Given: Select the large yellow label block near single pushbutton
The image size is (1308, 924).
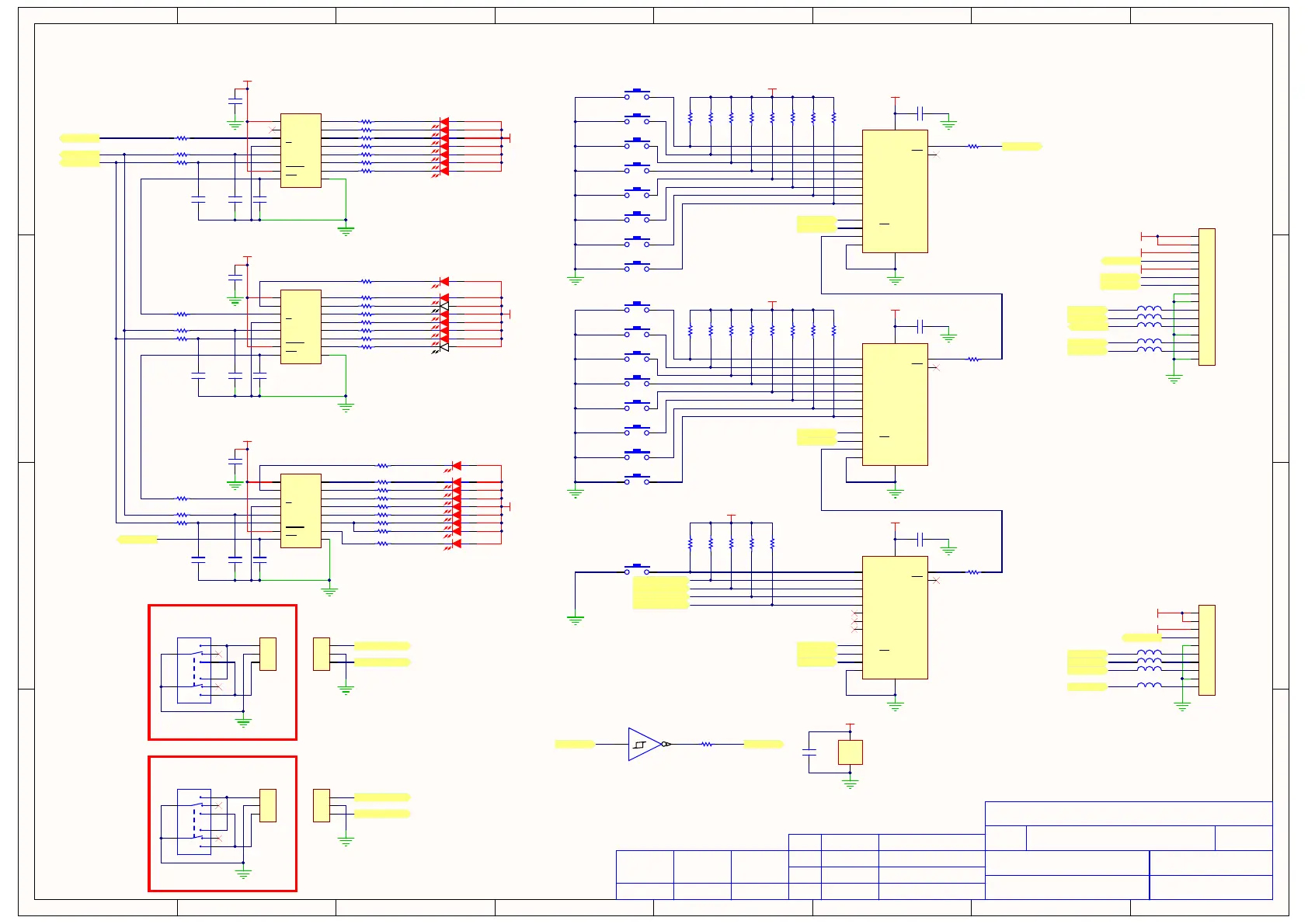Looking at the screenshot, I should pyautogui.click(x=661, y=592).
